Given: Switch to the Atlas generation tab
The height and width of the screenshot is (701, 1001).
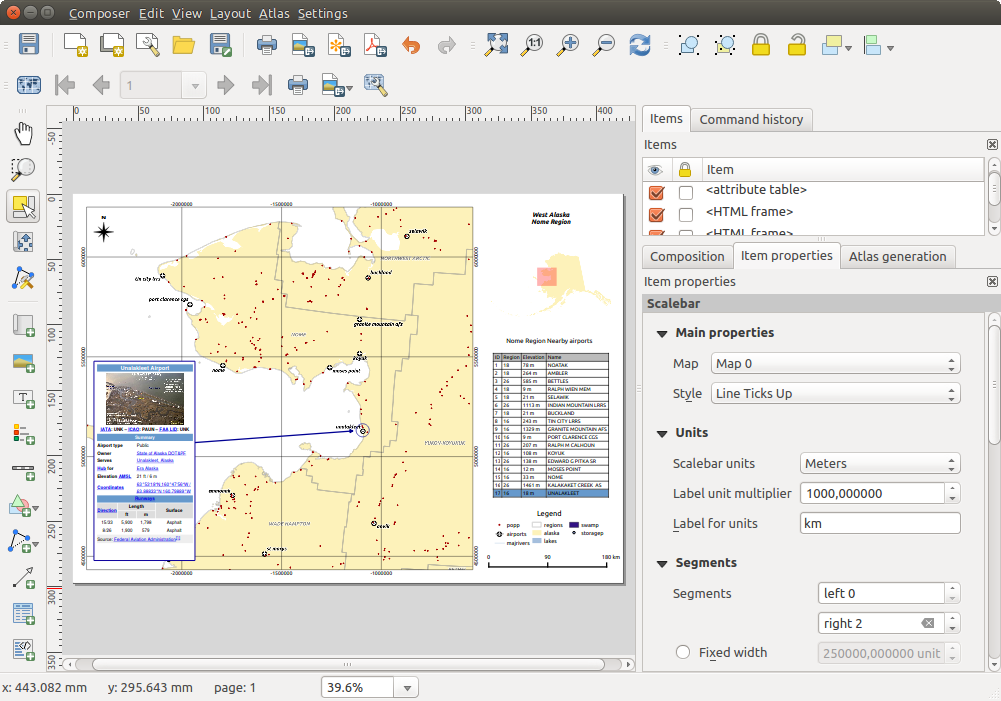Looking at the screenshot, I should [x=897, y=256].
